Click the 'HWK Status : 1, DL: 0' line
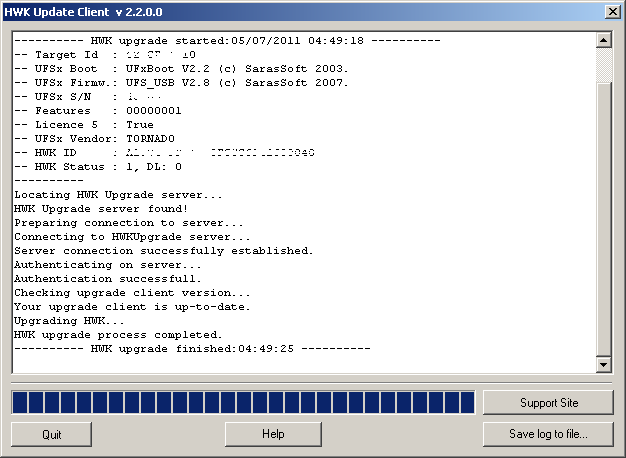 pos(98,167)
